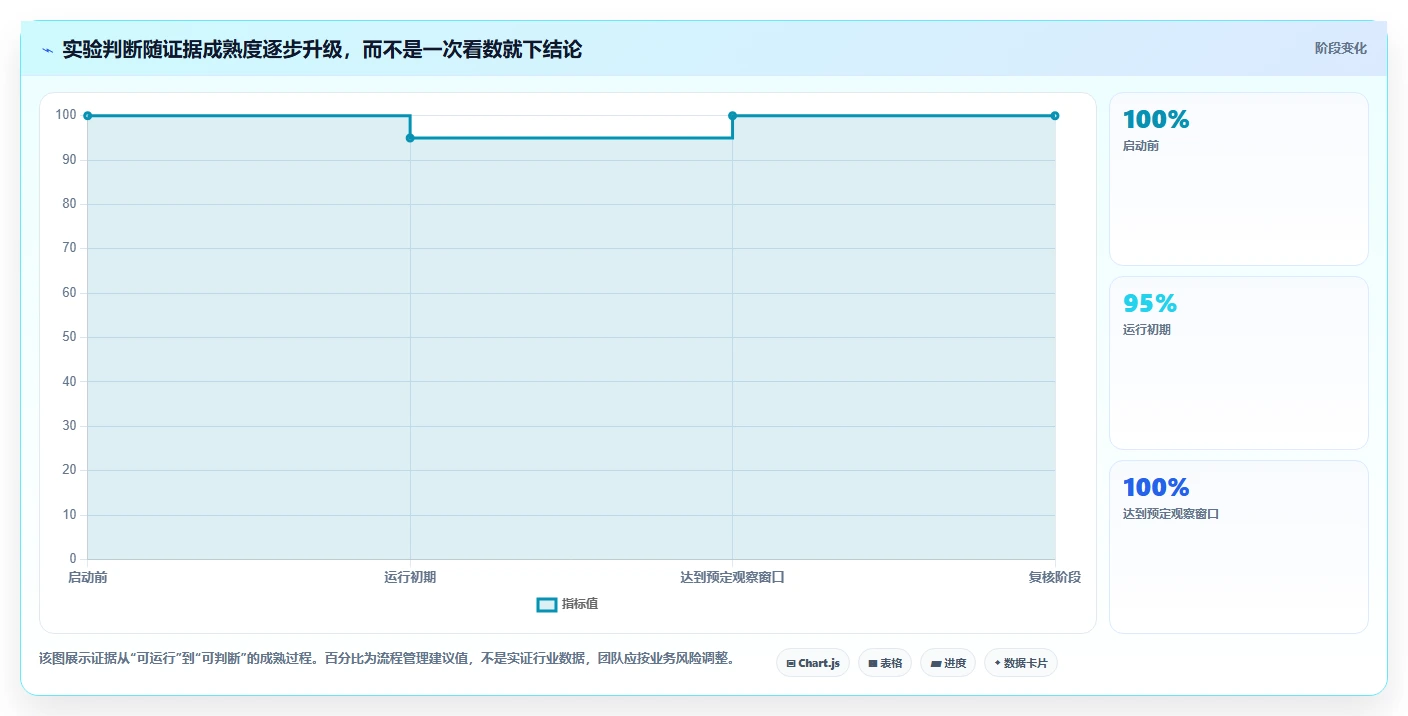This screenshot has height=716, width=1408.
Task: Click the 运行初期 data point at 95
Action: (x=410, y=138)
